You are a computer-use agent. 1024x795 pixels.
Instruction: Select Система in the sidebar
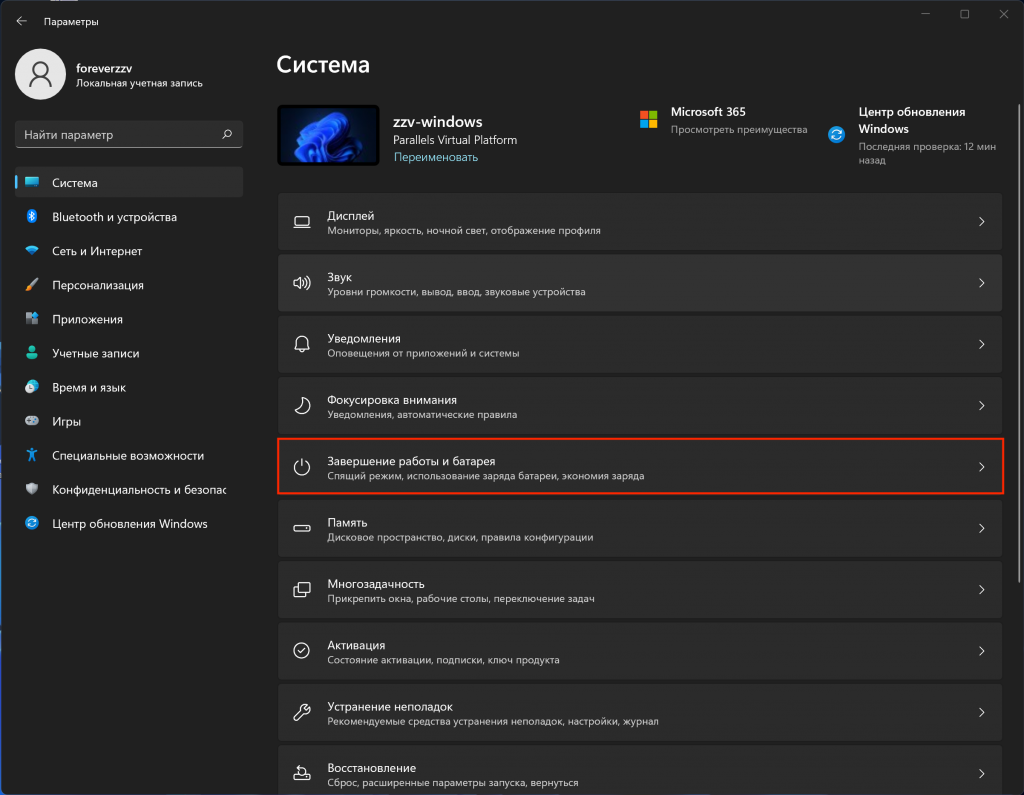tap(129, 182)
